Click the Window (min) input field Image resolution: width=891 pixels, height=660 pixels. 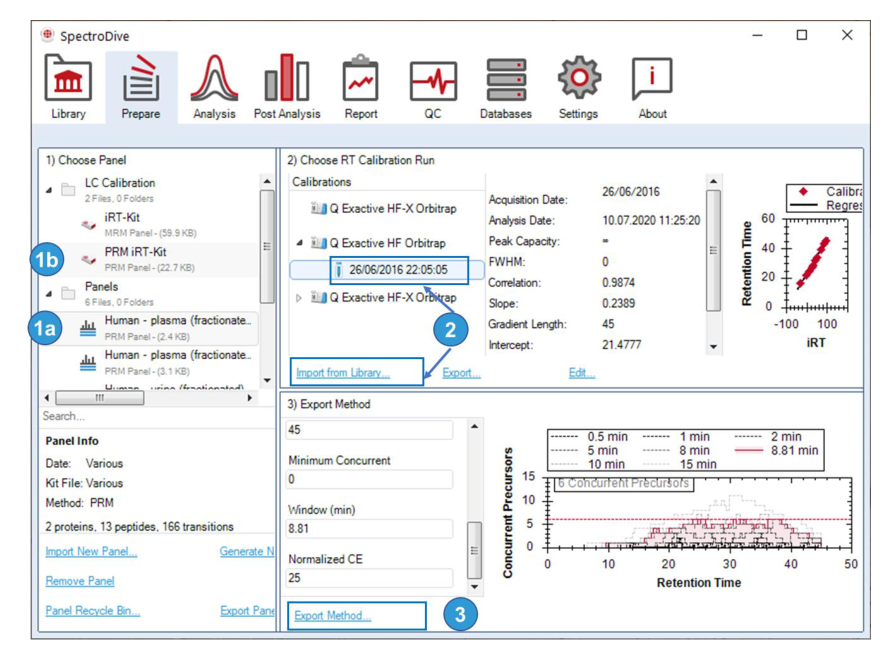pos(369,529)
